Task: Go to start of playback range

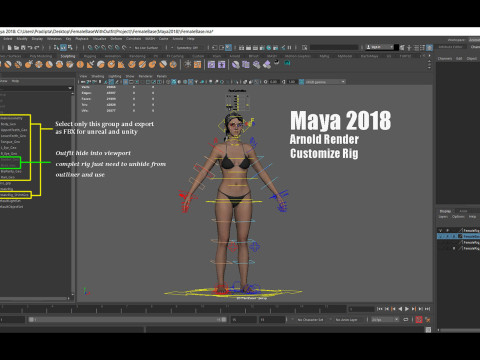Action: point(380,309)
